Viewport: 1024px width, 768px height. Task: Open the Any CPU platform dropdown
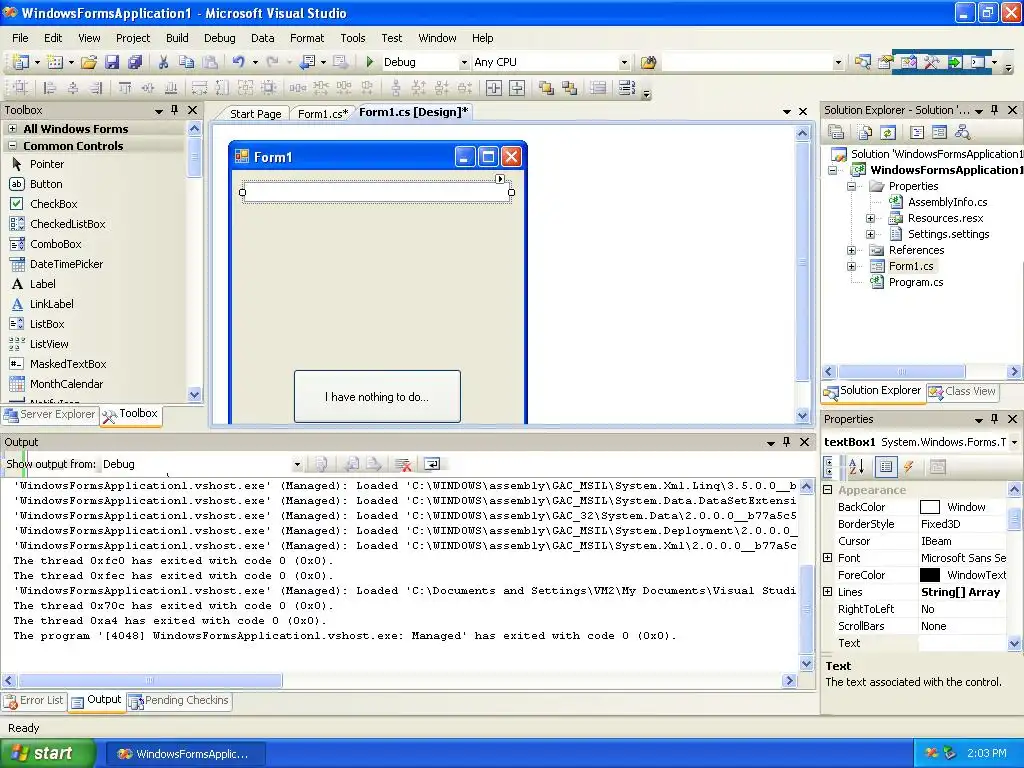pyautogui.click(x=624, y=63)
